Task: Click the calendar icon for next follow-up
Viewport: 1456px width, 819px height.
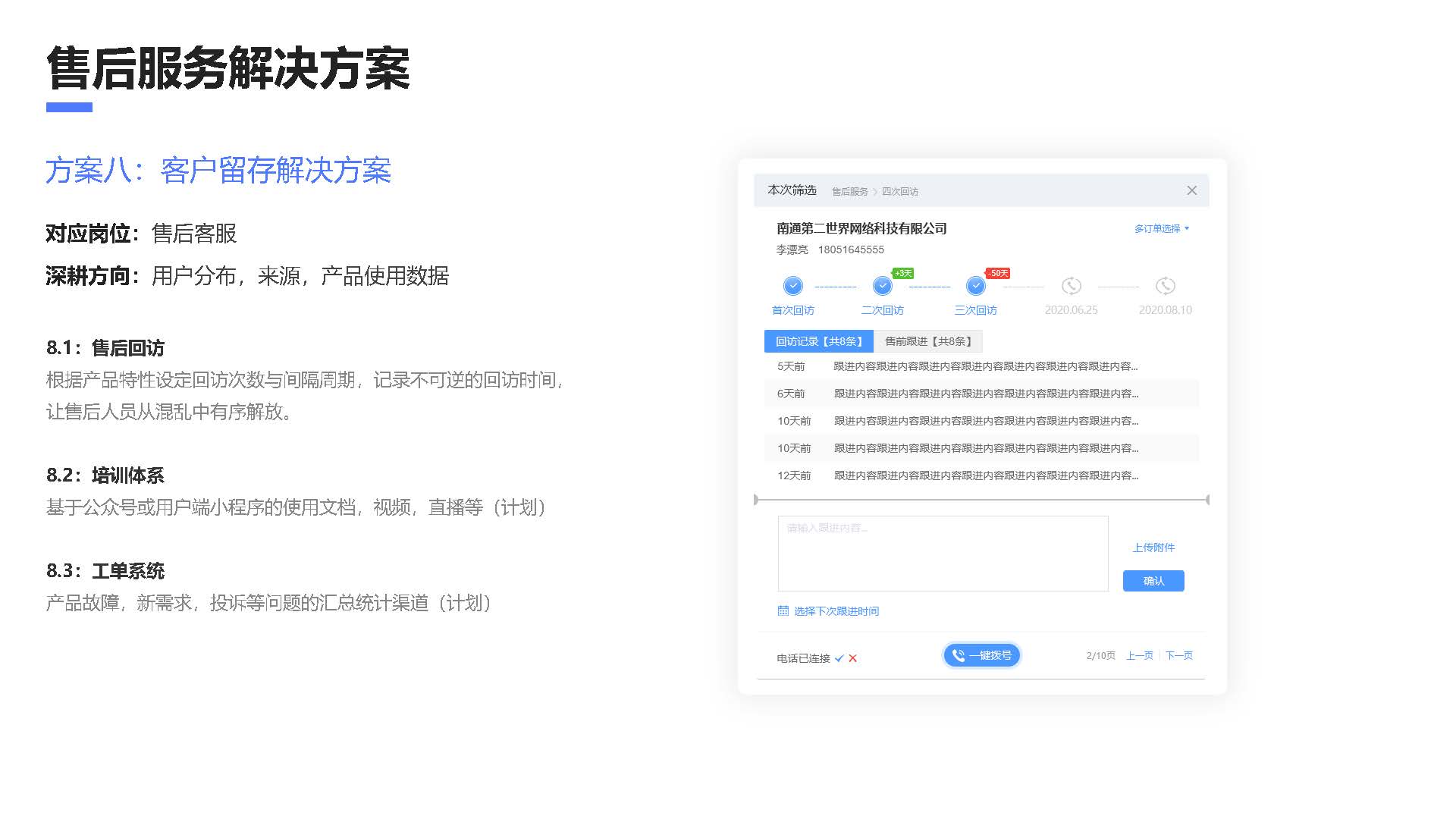Action: [x=783, y=610]
